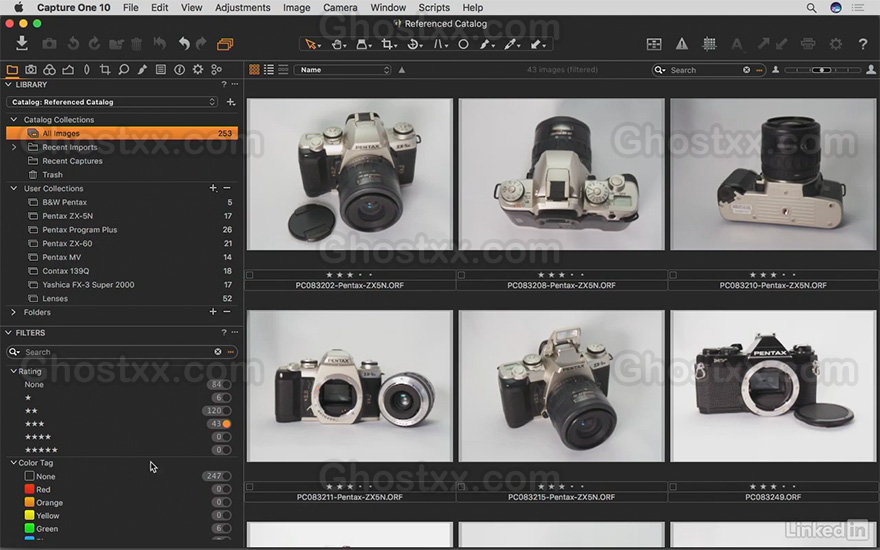Click the Undo arrow in toolbar
Image resolution: width=880 pixels, height=550 pixels.
[x=184, y=44]
